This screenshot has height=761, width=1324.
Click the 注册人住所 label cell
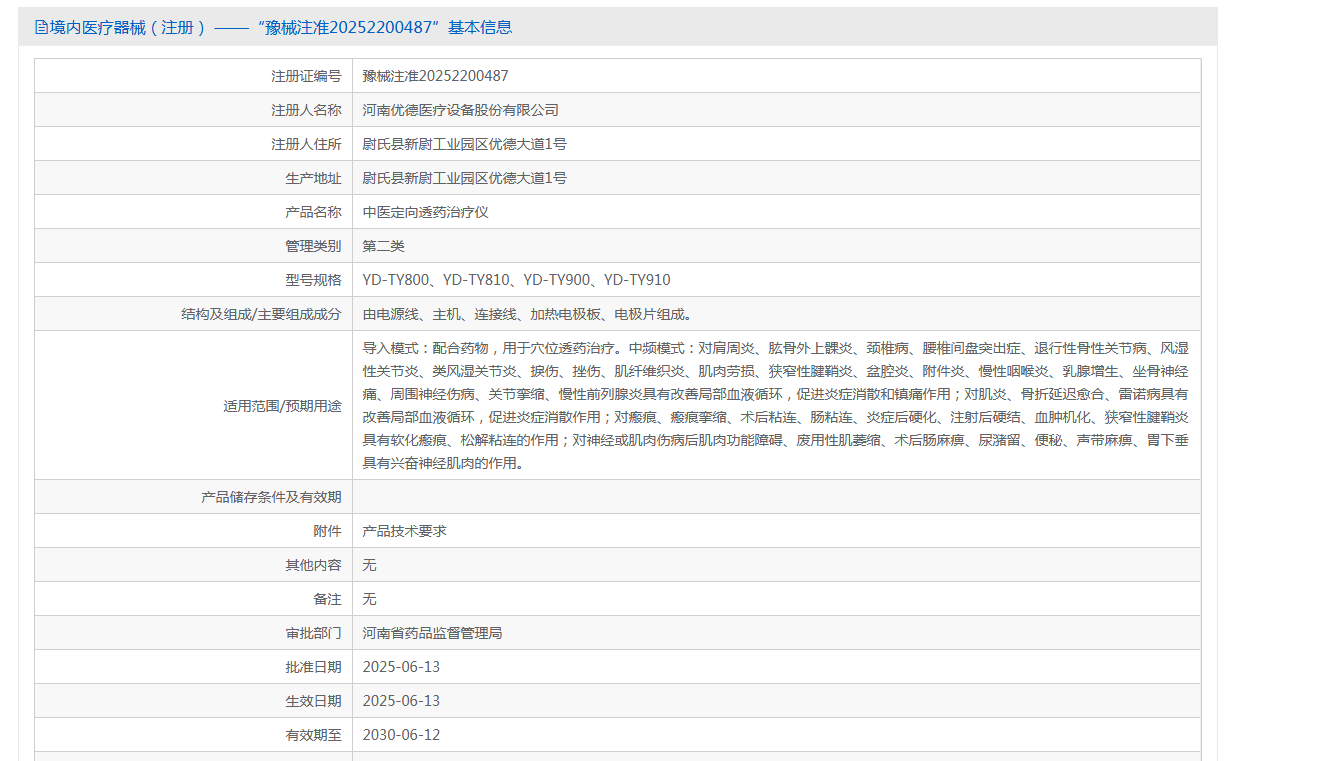point(194,144)
